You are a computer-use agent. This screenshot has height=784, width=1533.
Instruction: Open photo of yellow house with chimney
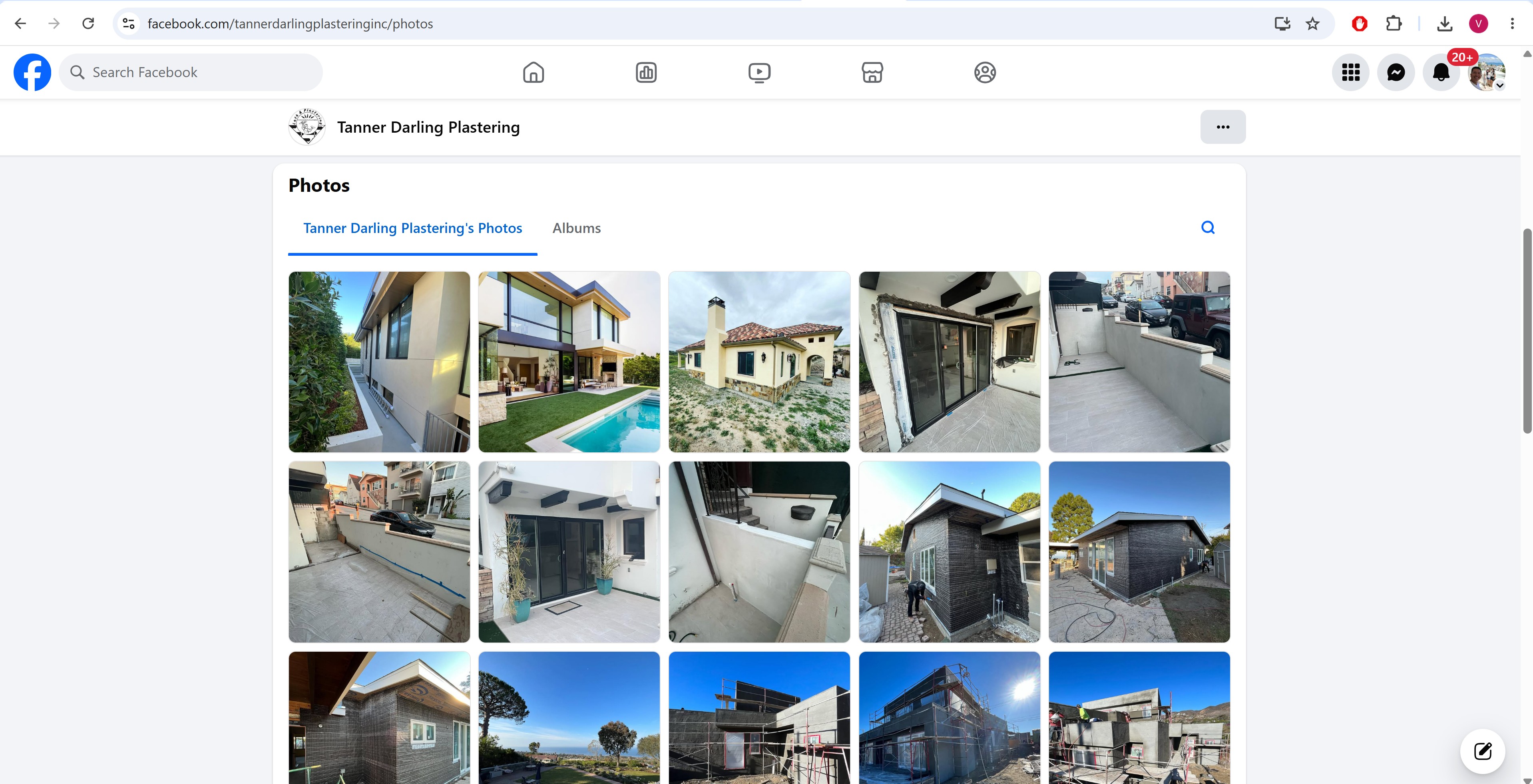tap(759, 362)
